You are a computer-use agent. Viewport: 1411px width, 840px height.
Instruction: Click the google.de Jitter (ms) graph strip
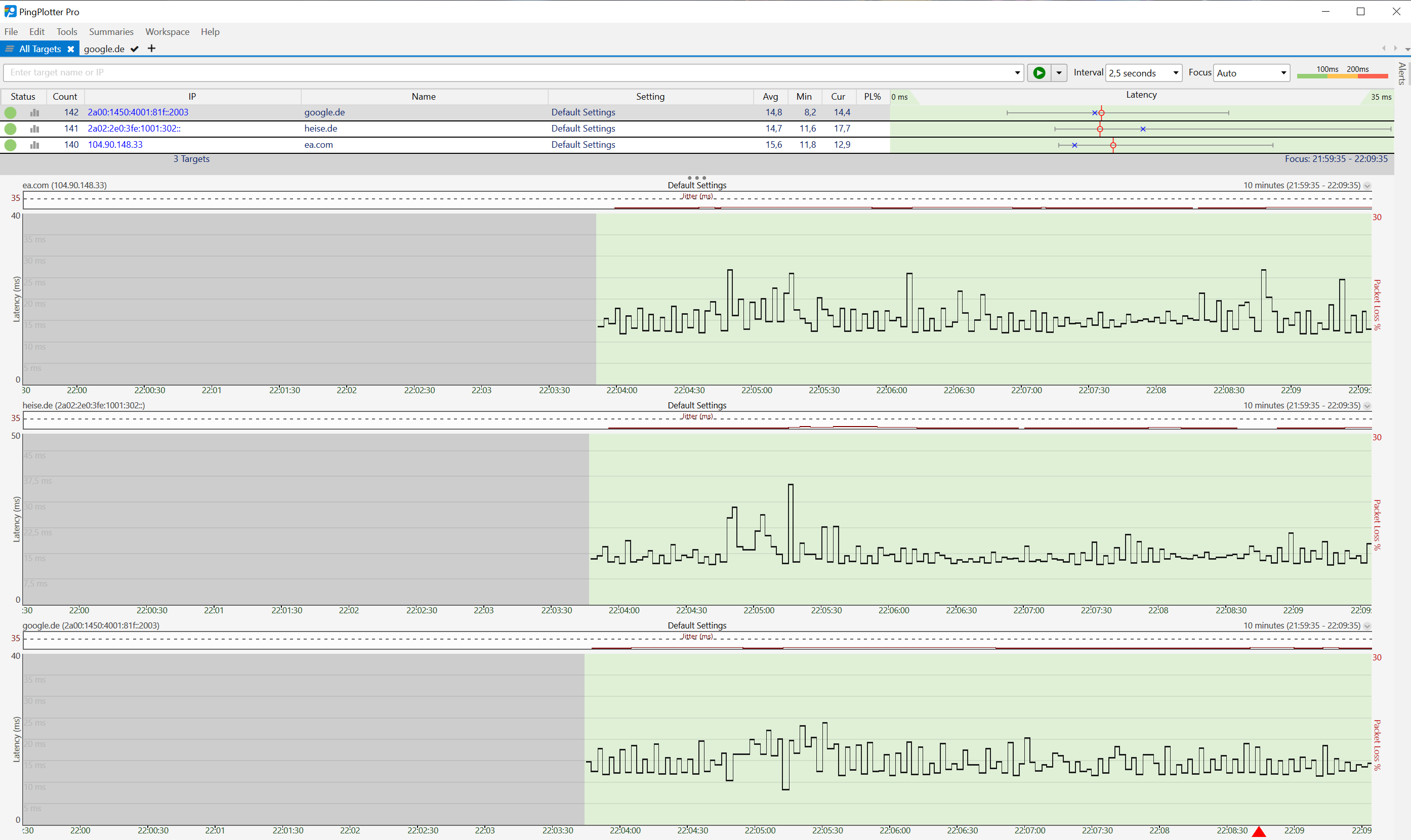(x=697, y=640)
